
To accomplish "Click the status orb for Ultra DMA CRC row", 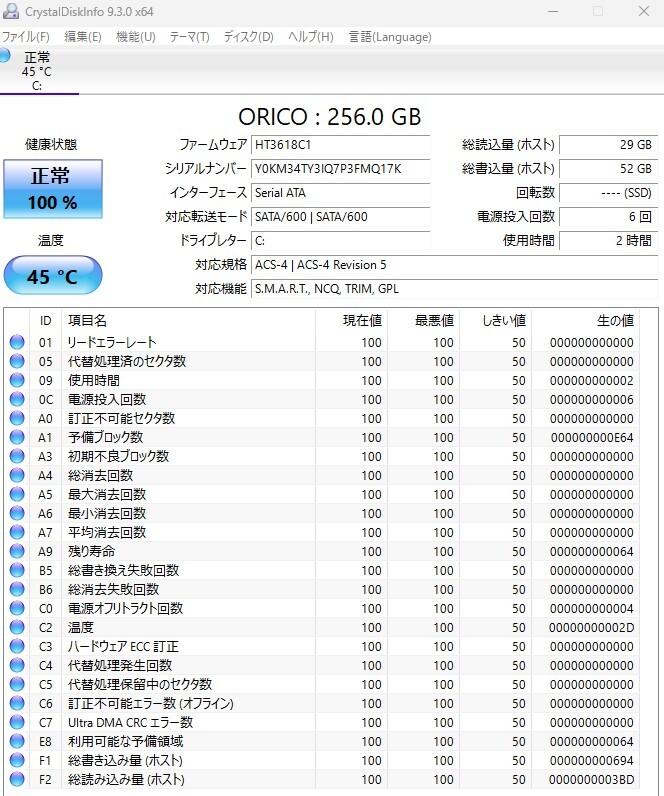I will click(x=17, y=722).
